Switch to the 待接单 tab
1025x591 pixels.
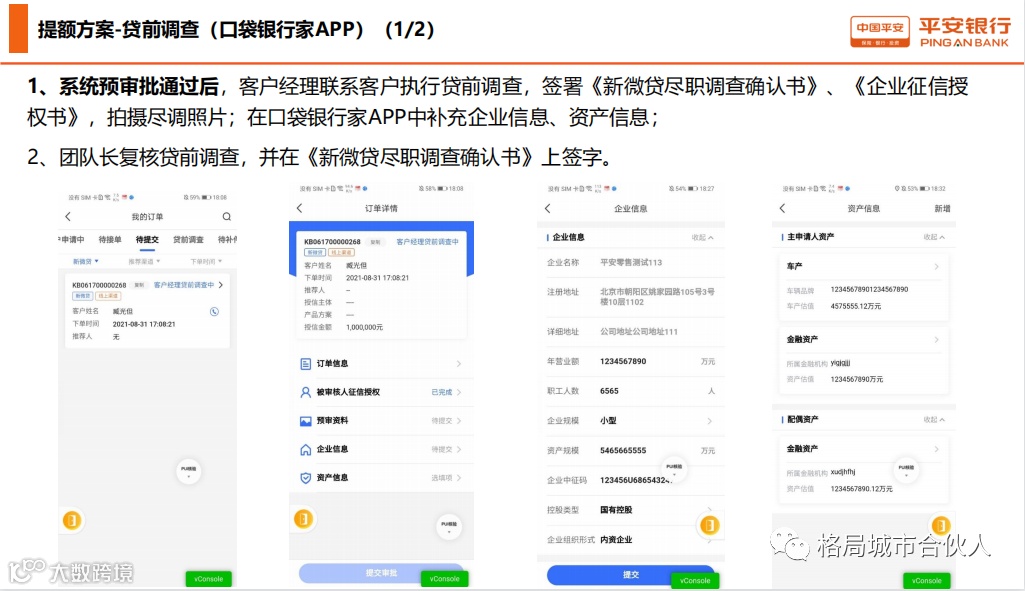pyautogui.click(x=110, y=240)
